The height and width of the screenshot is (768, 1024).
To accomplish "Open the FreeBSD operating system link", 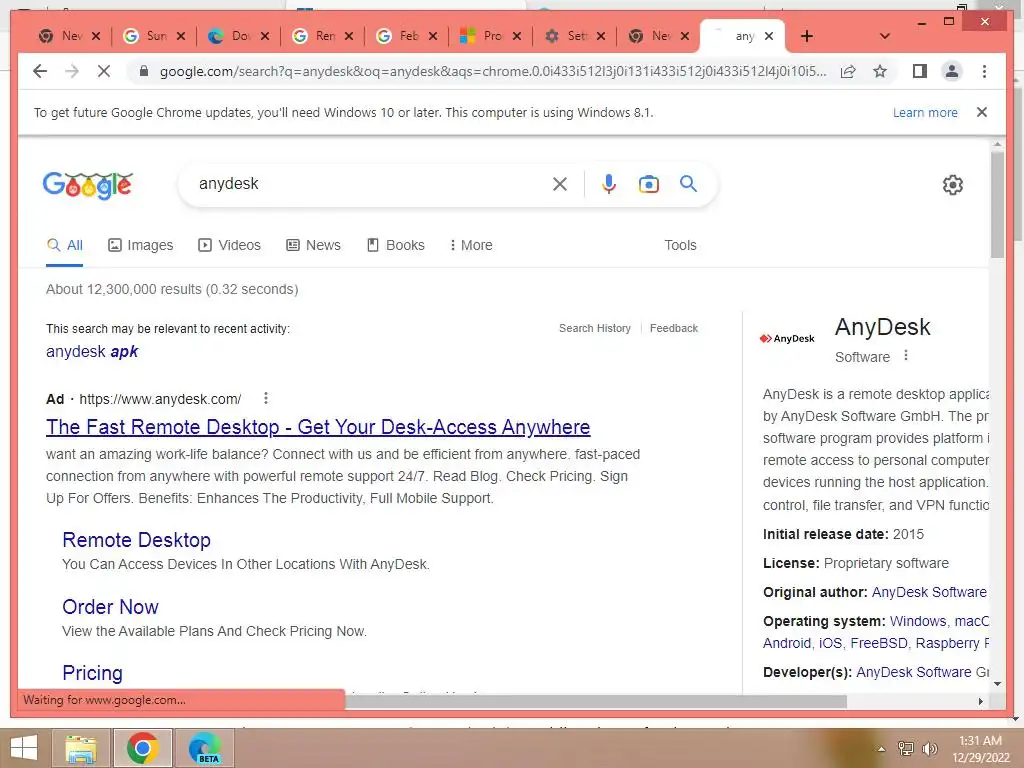I will (878, 643).
